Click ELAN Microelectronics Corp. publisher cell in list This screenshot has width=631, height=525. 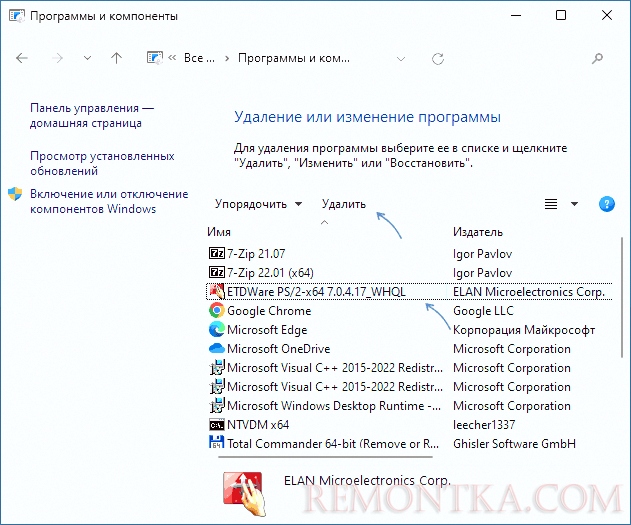[x=529, y=292]
